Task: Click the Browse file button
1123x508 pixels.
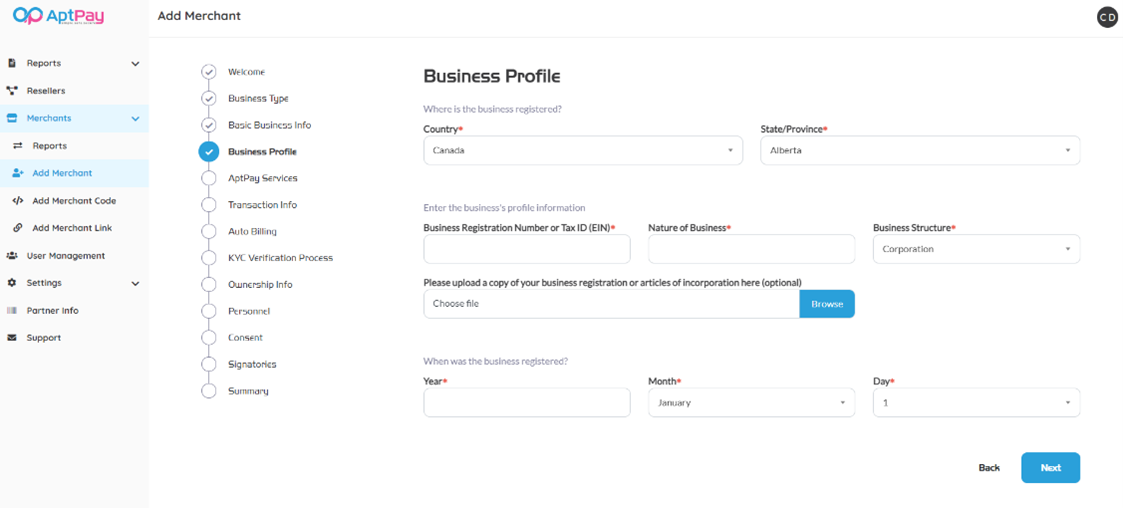Action: click(x=827, y=304)
